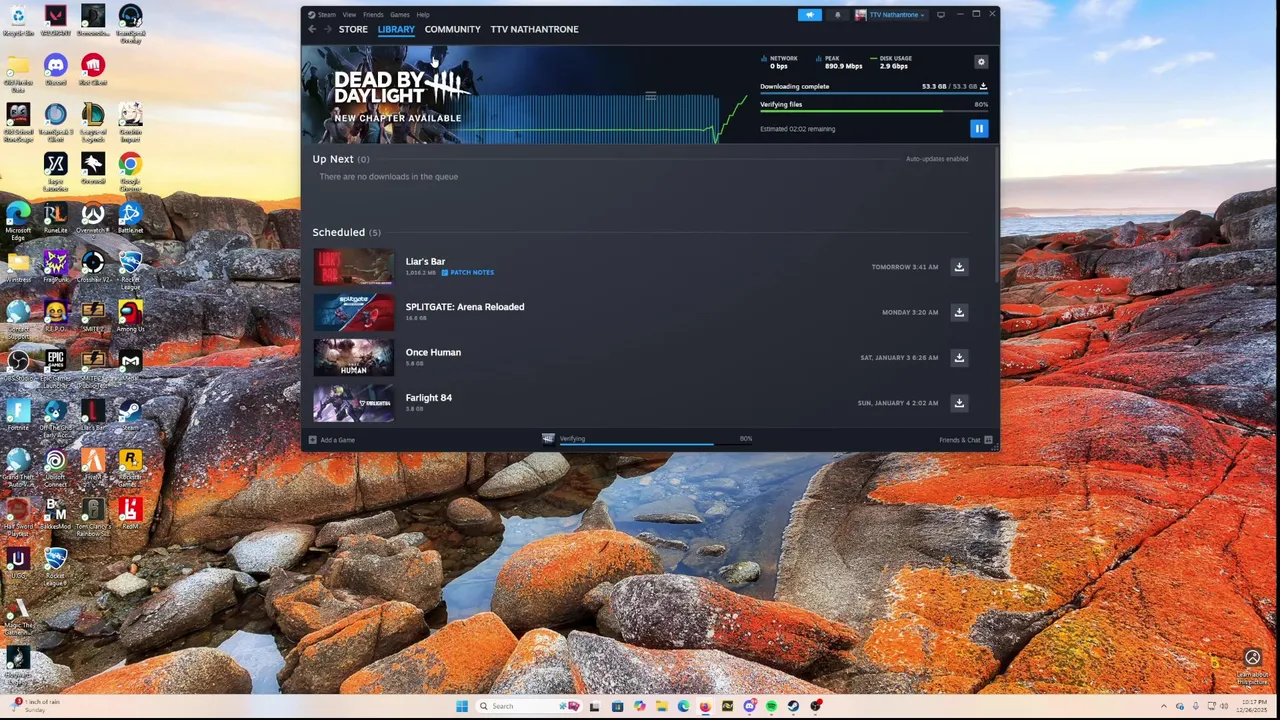Click the Auto-updates enabled text
The width and height of the screenshot is (1280, 720).
(937, 159)
